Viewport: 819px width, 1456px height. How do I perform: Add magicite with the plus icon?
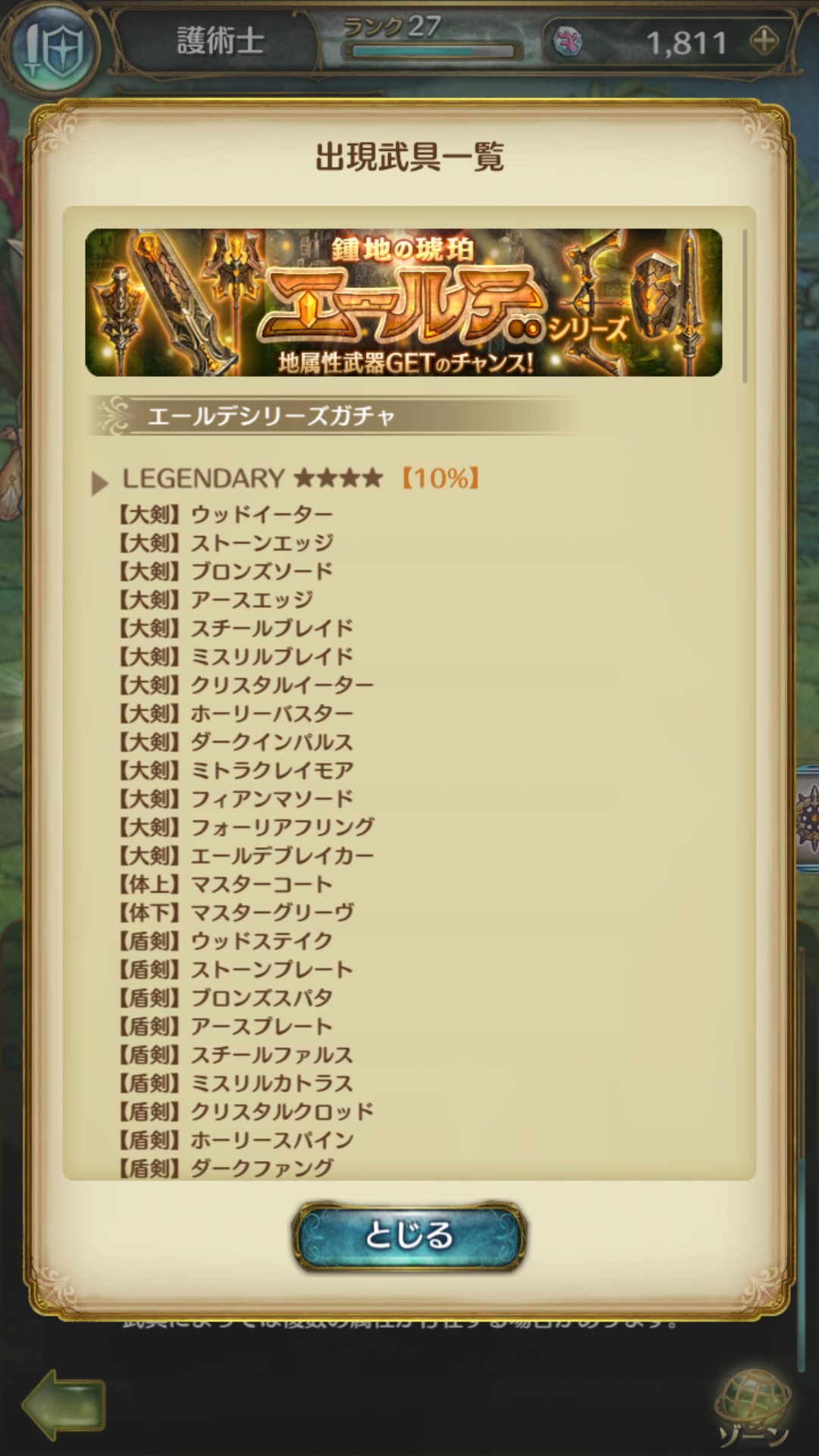(x=764, y=41)
